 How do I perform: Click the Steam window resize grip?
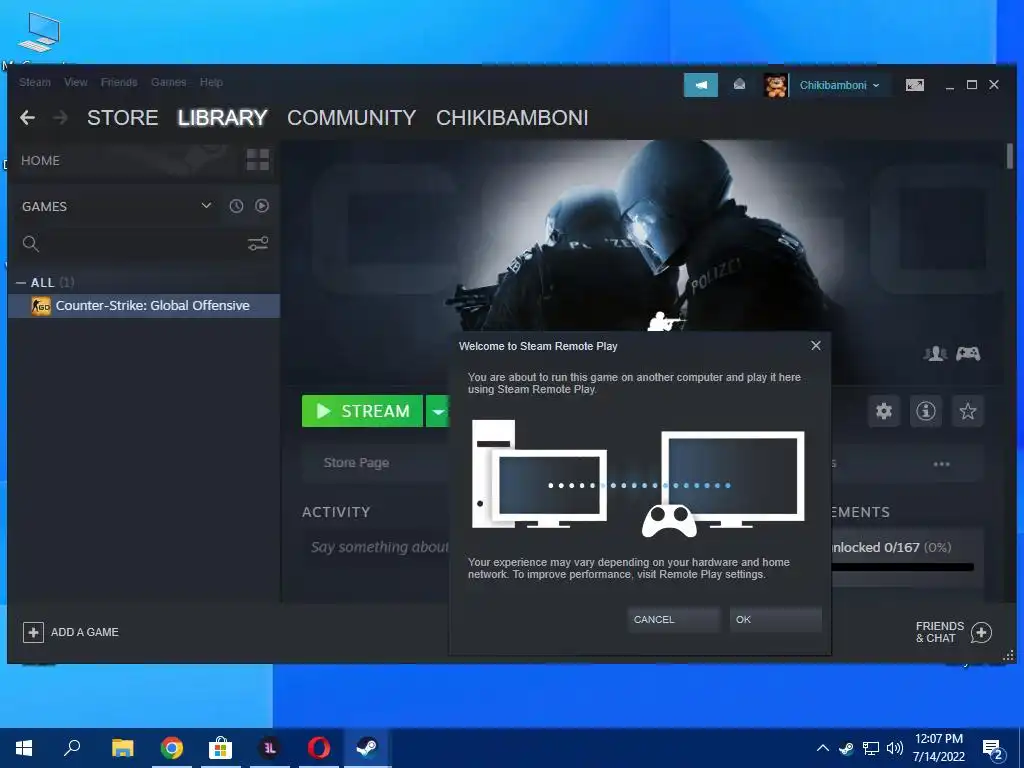tap(1008, 655)
